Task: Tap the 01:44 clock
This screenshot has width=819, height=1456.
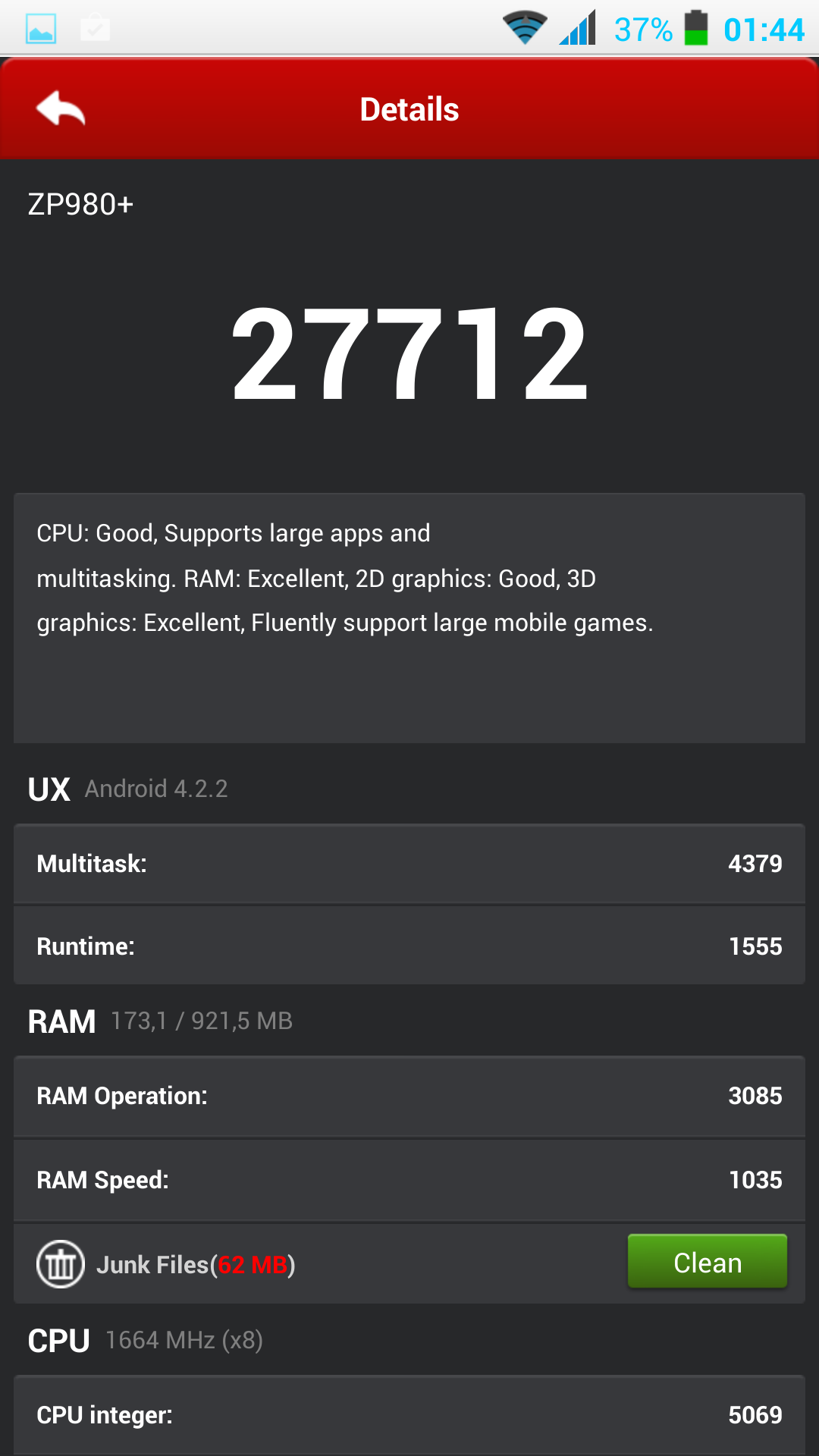Action: [764, 30]
